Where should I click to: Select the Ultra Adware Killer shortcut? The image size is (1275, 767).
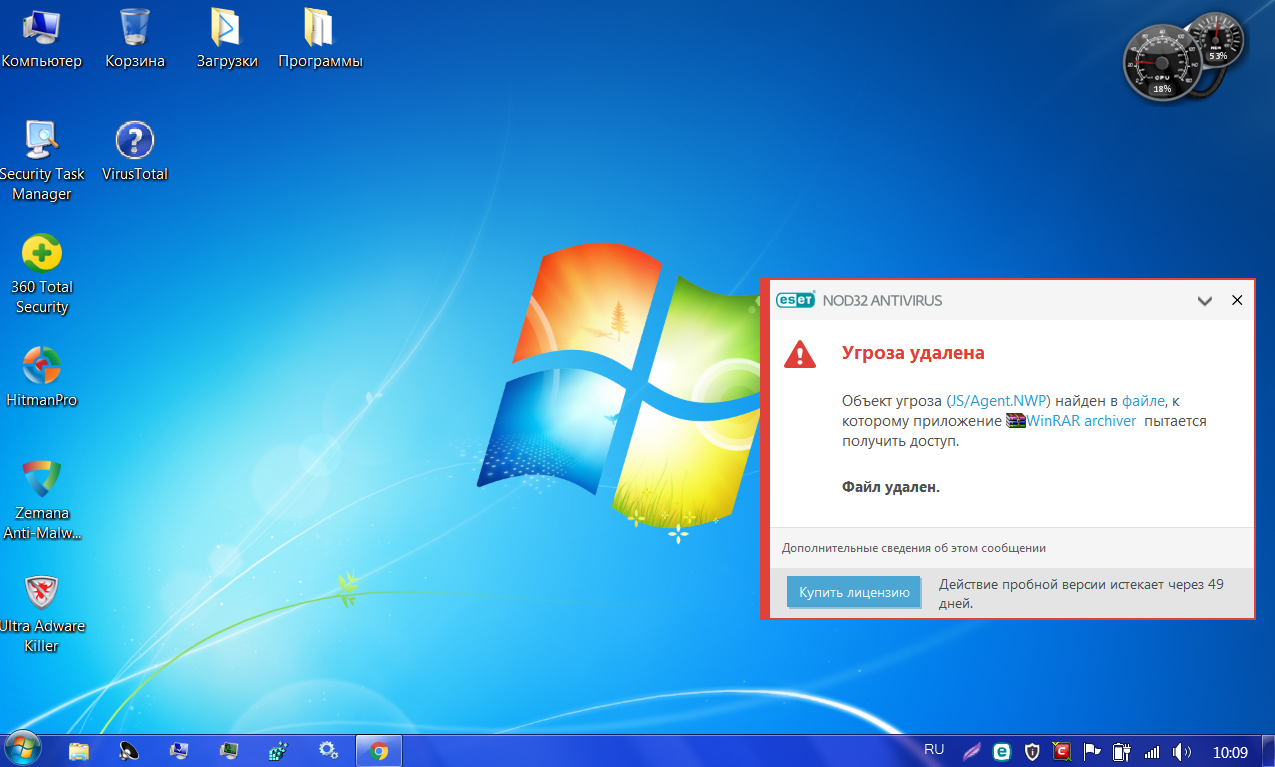tap(41, 613)
